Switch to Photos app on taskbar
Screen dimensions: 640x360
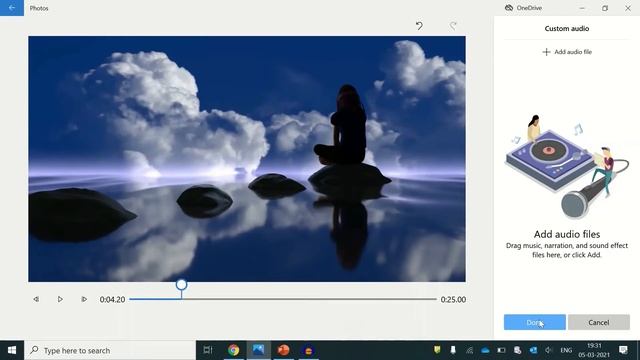pos(258,350)
